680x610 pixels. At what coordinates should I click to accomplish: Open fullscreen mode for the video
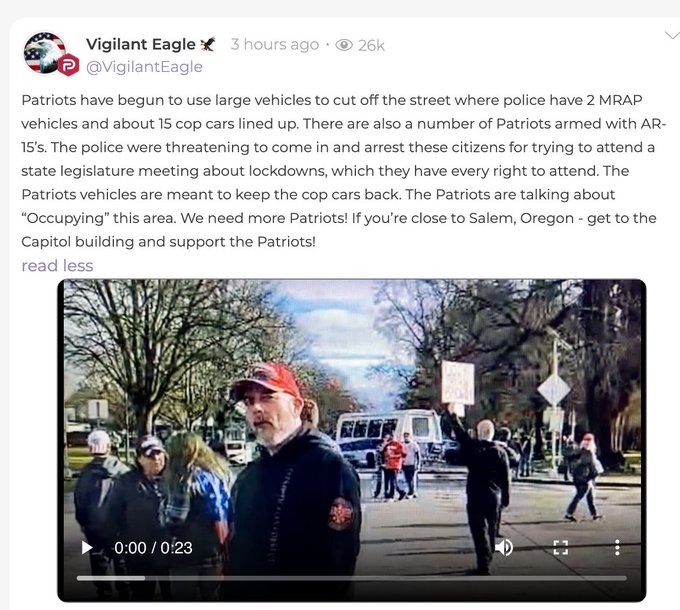[x=561, y=548]
